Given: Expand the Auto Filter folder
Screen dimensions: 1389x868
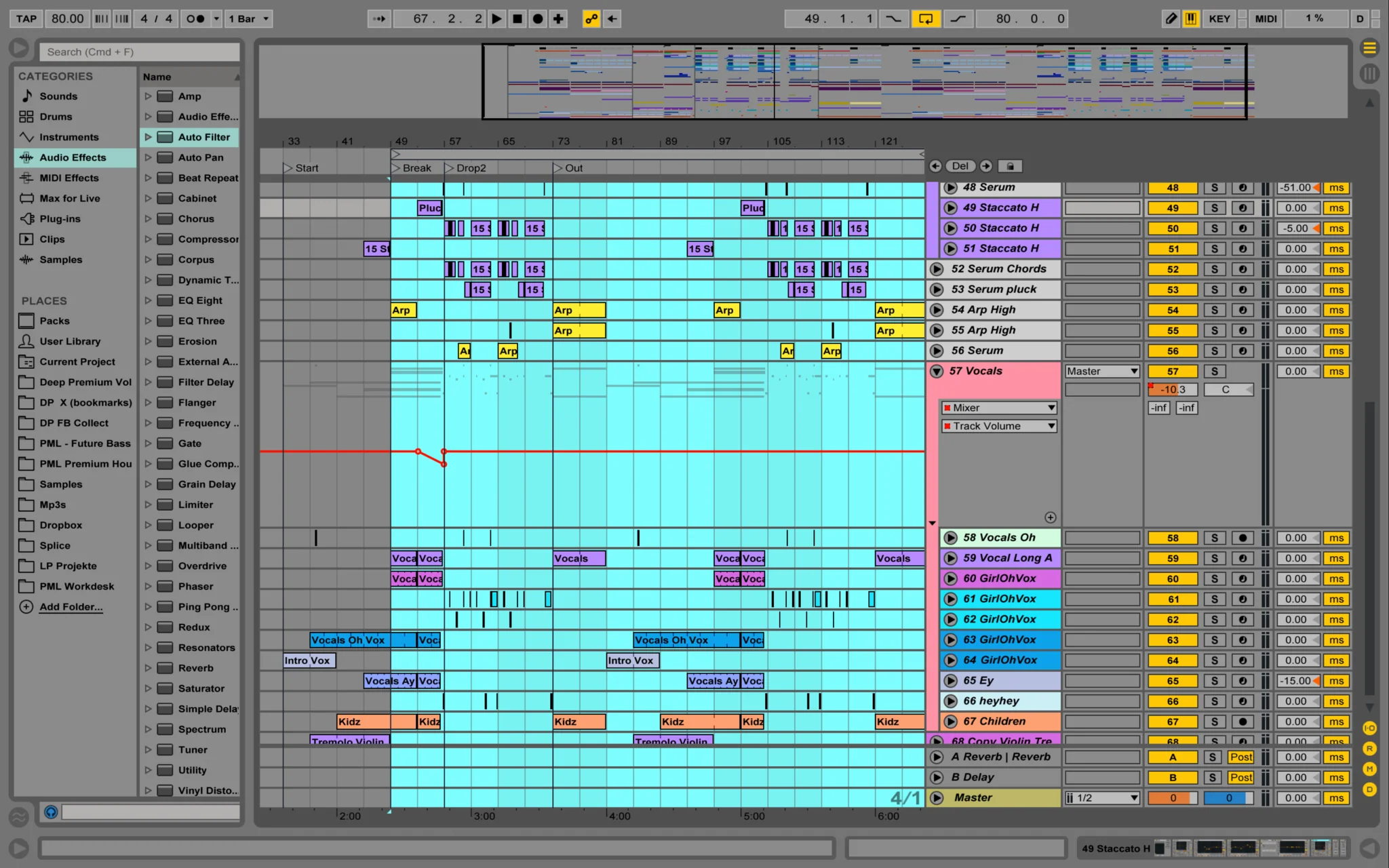Looking at the screenshot, I should (148, 137).
